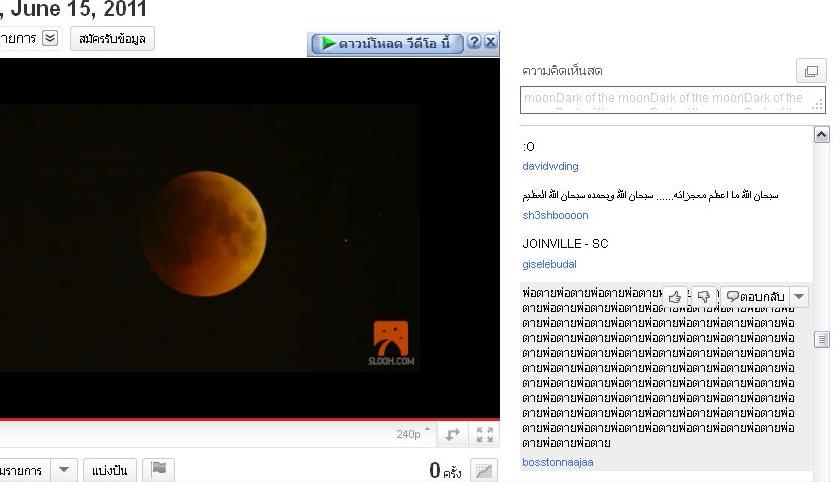This screenshot has height=482, width=833.
Task: Click the subscribe (สมัครรับข้อมูล) button
Action: pyautogui.click(x=112, y=39)
